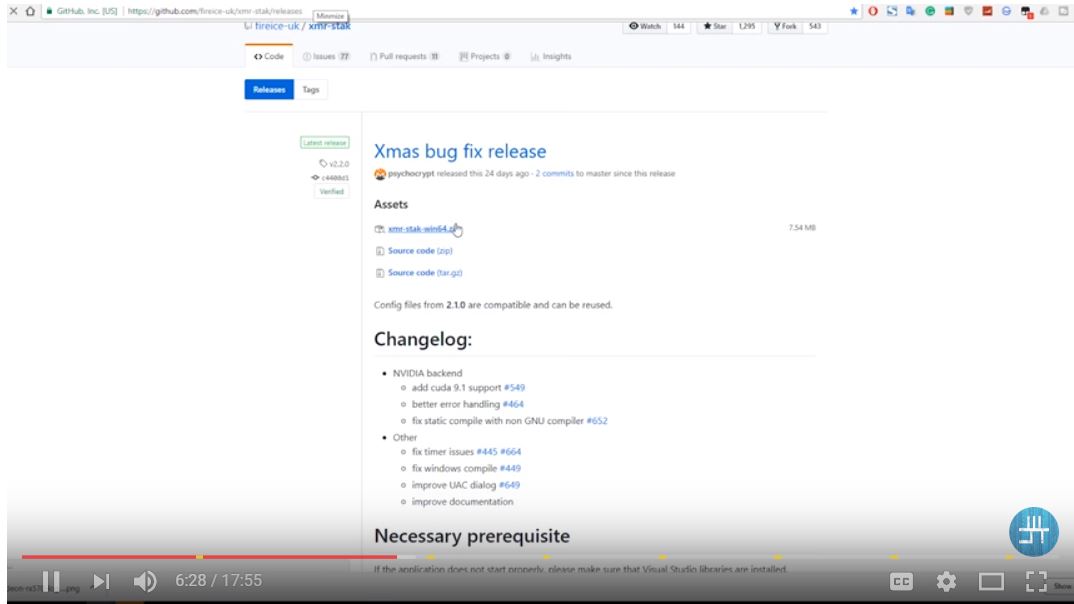Open issue #464 link
The image size is (1074, 604).
coord(513,404)
